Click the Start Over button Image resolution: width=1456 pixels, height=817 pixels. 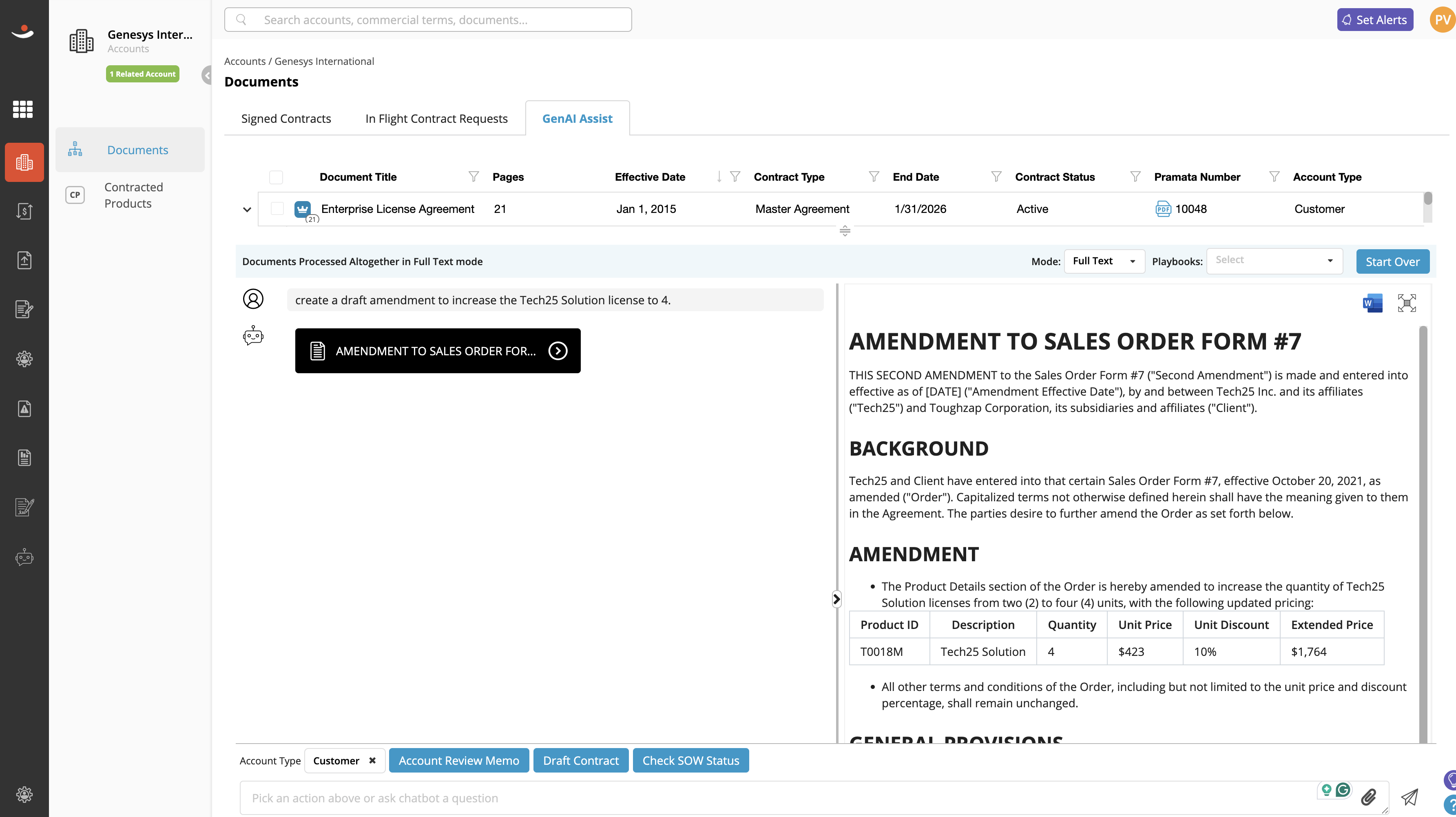tap(1393, 262)
